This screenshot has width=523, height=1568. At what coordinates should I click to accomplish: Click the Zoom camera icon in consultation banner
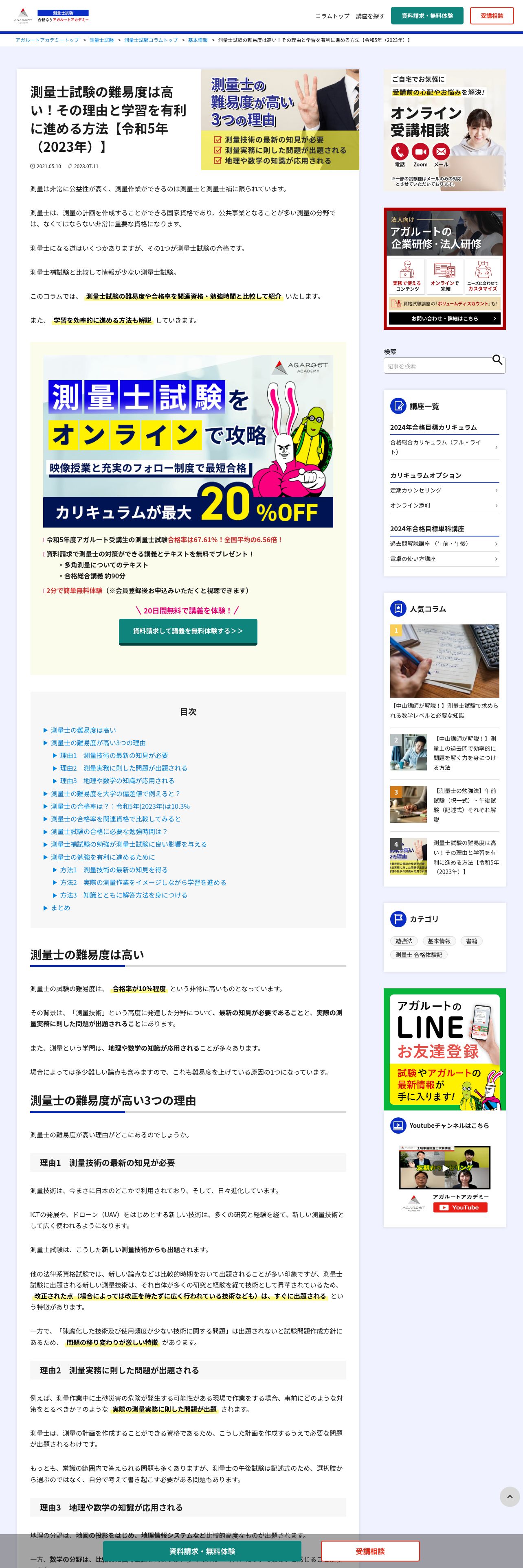pyautogui.click(x=420, y=151)
